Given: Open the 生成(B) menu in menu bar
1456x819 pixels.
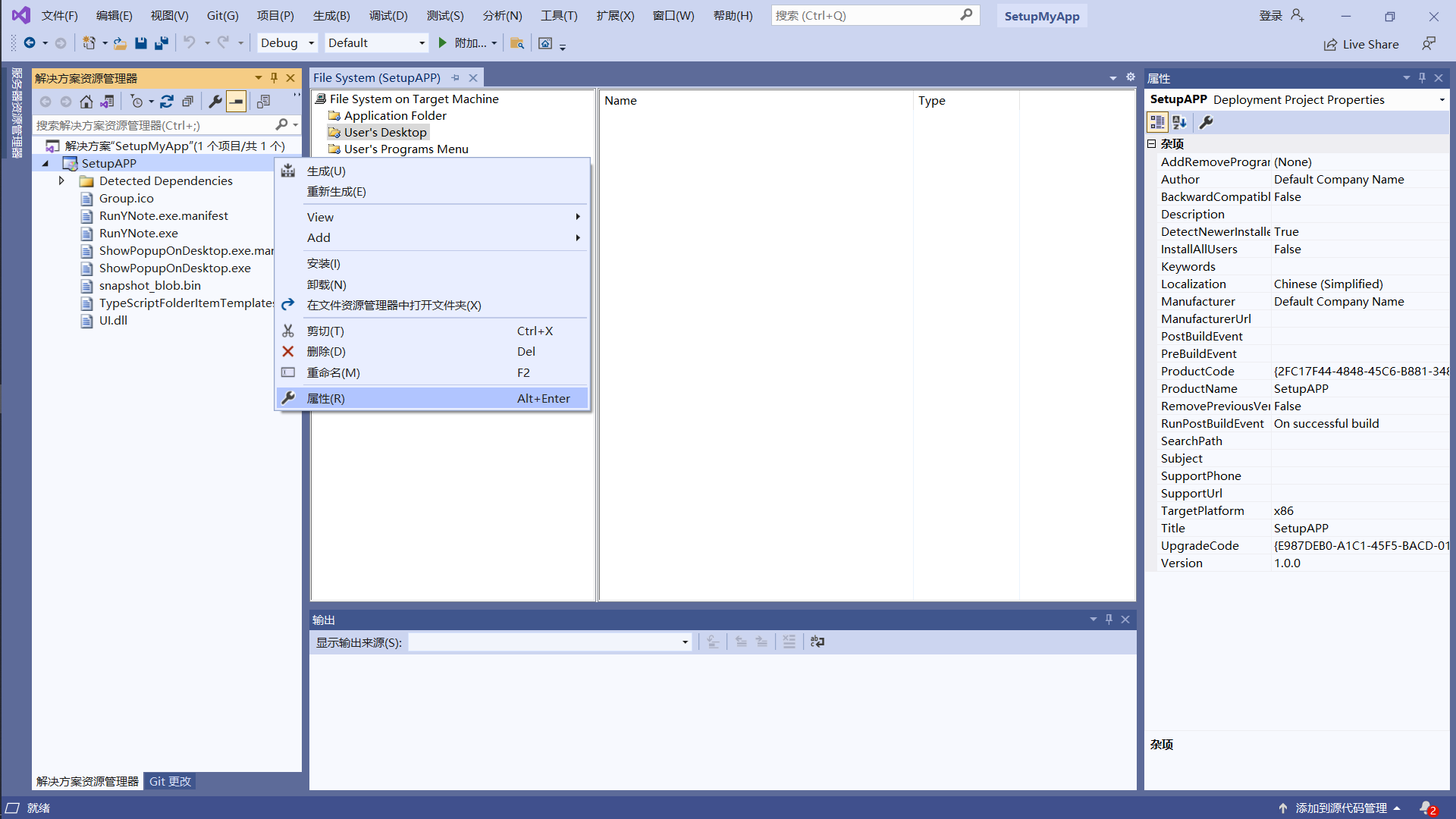Looking at the screenshot, I should pos(331,16).
